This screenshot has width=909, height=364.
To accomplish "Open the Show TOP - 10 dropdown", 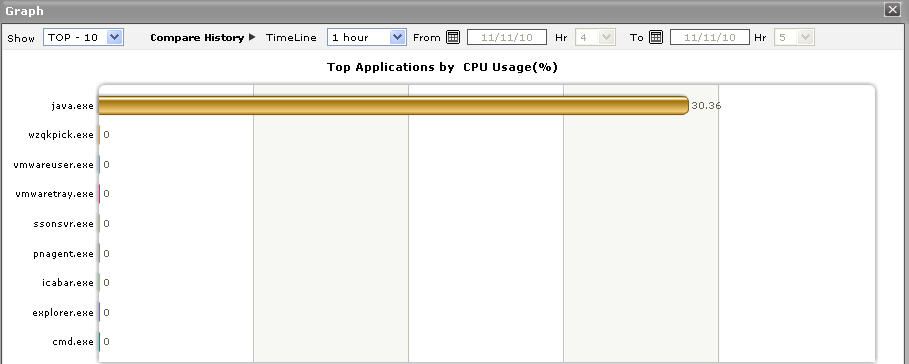I will [83, 38].
